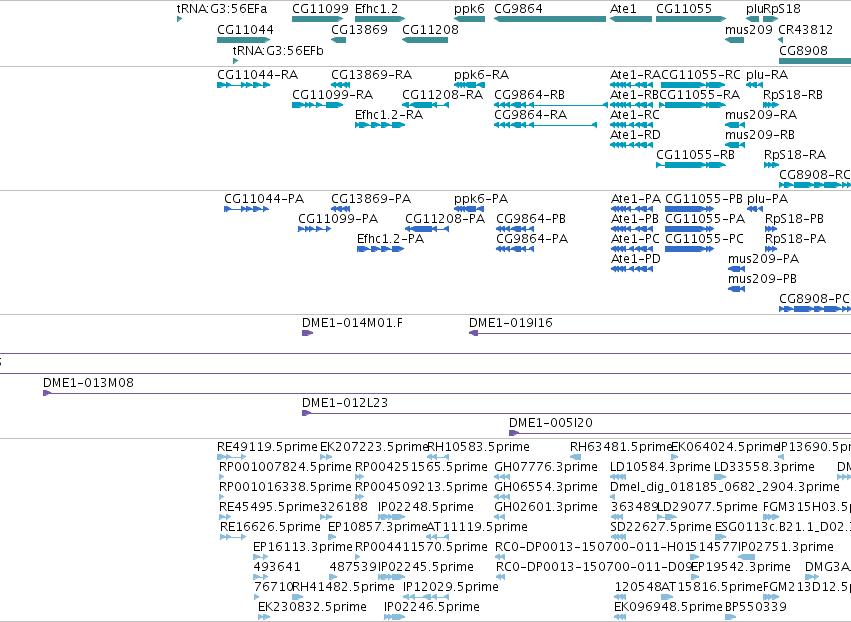Viewport: 851px width, 622px height.
Task: Select the CG11099-PA protein feature
Action: 315,229
